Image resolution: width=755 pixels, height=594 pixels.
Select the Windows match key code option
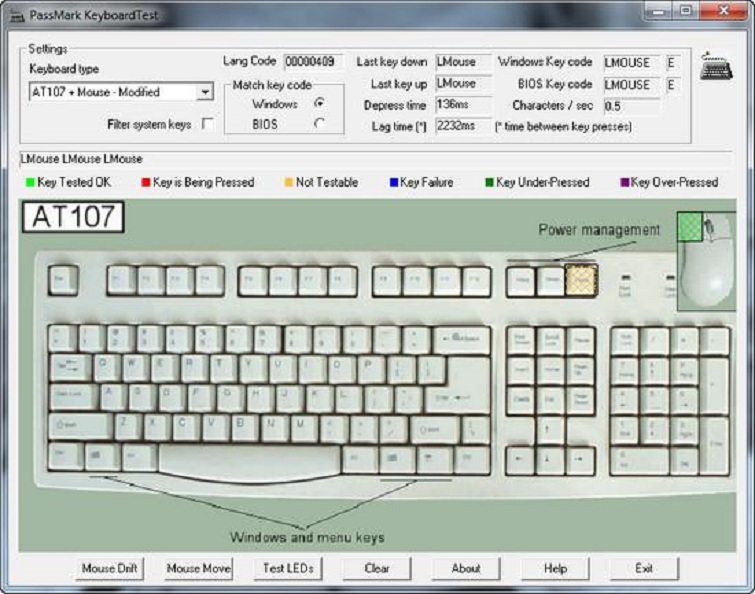[x=319, y=104]
